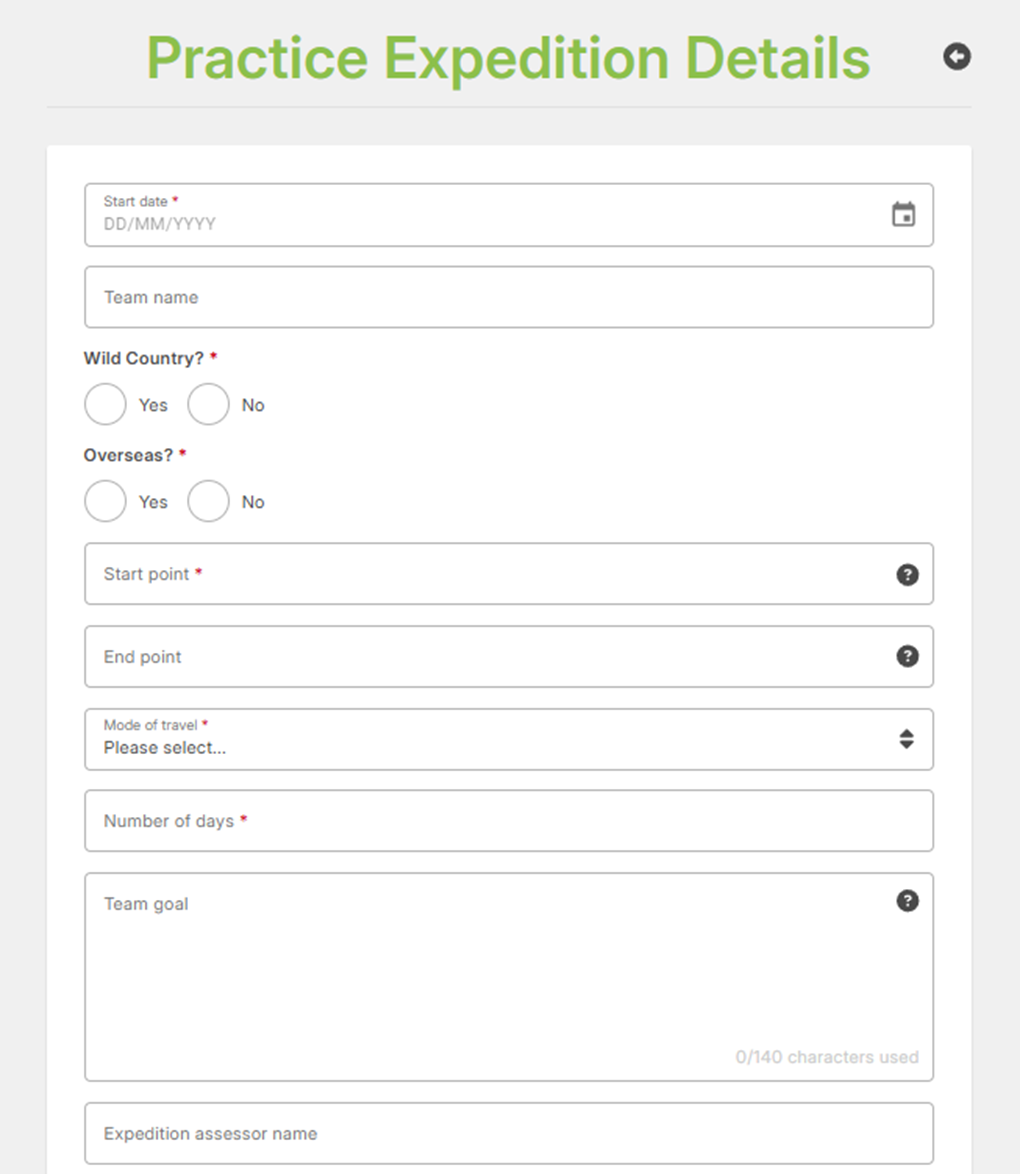This screenshot has height=1174, width=1020.
Task: Open the Start date calendar picker icon
Action: click(903, 214)
